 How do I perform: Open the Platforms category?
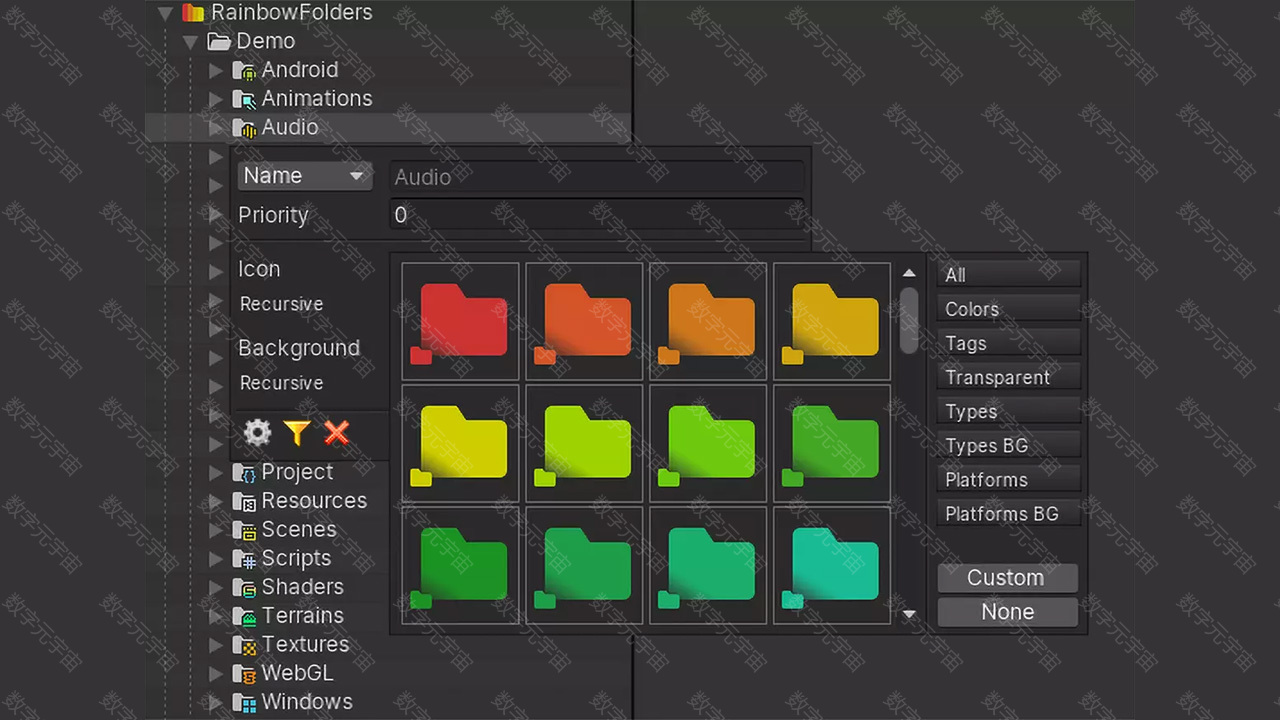tap(1009, 479)
